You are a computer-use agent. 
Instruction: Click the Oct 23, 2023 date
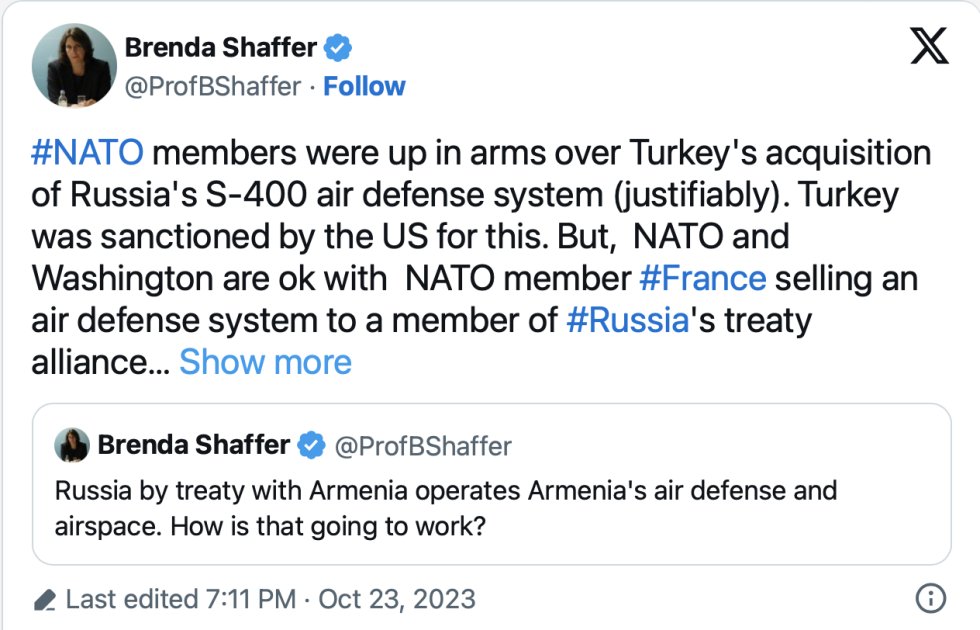(397, 599)
